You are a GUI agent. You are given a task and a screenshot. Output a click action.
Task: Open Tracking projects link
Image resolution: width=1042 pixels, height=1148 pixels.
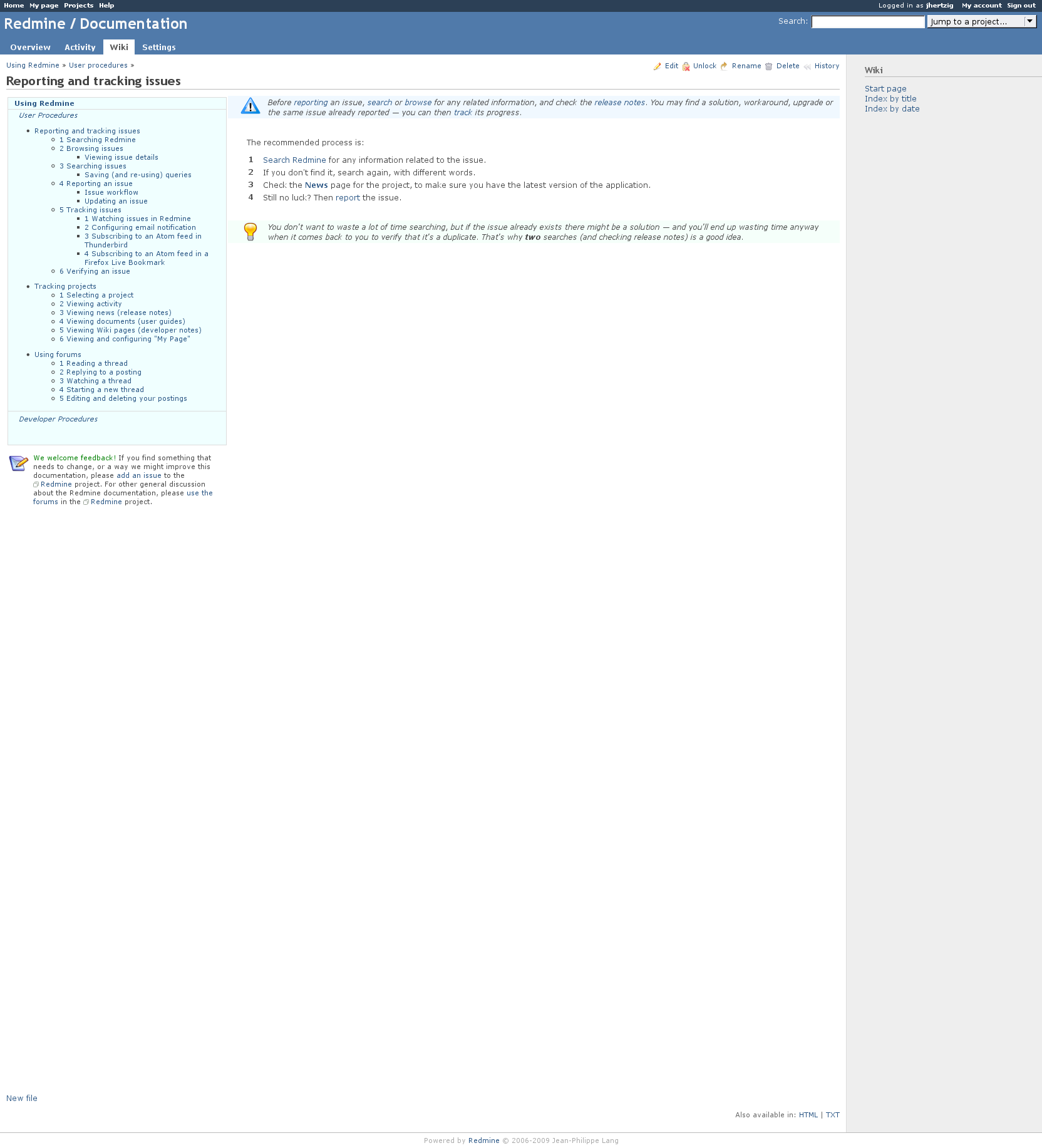65,286
